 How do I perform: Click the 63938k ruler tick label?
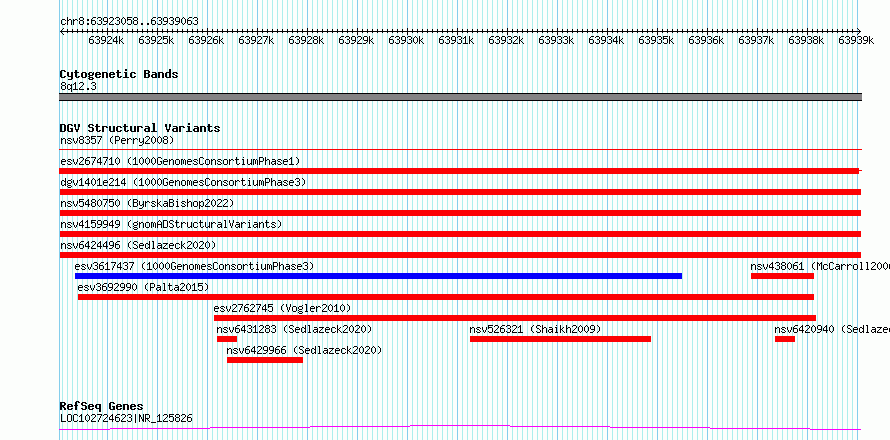pos(805,40)
